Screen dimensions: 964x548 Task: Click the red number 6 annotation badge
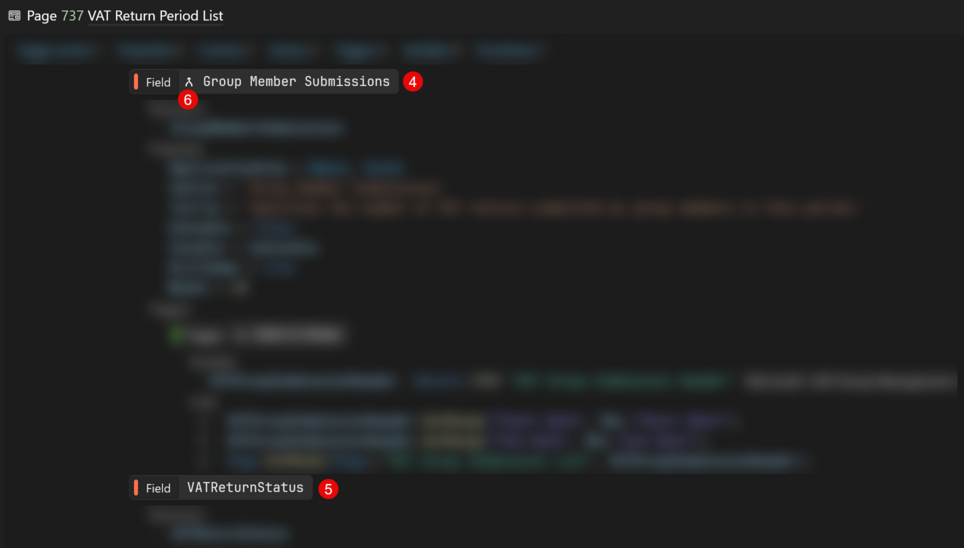click(187, 100)
